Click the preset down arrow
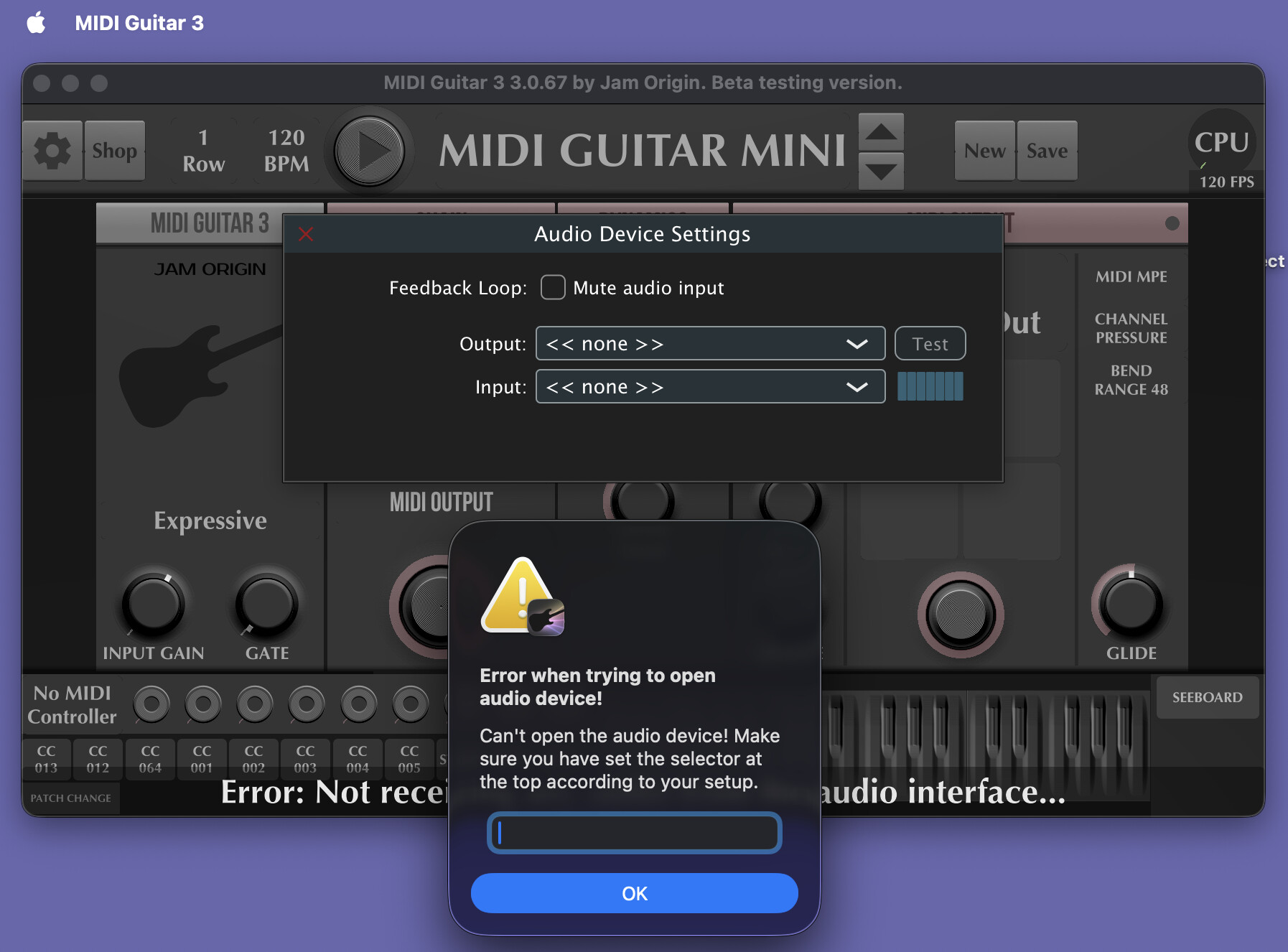 click(x=881, y=172)
